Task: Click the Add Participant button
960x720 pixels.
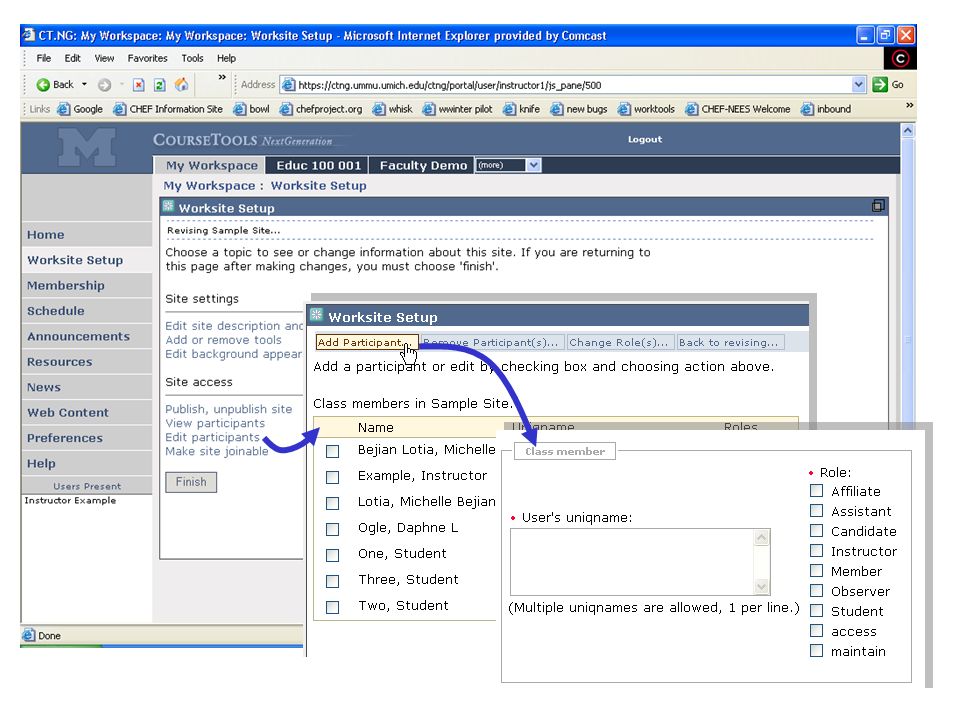Action: (x=367, y=342)
